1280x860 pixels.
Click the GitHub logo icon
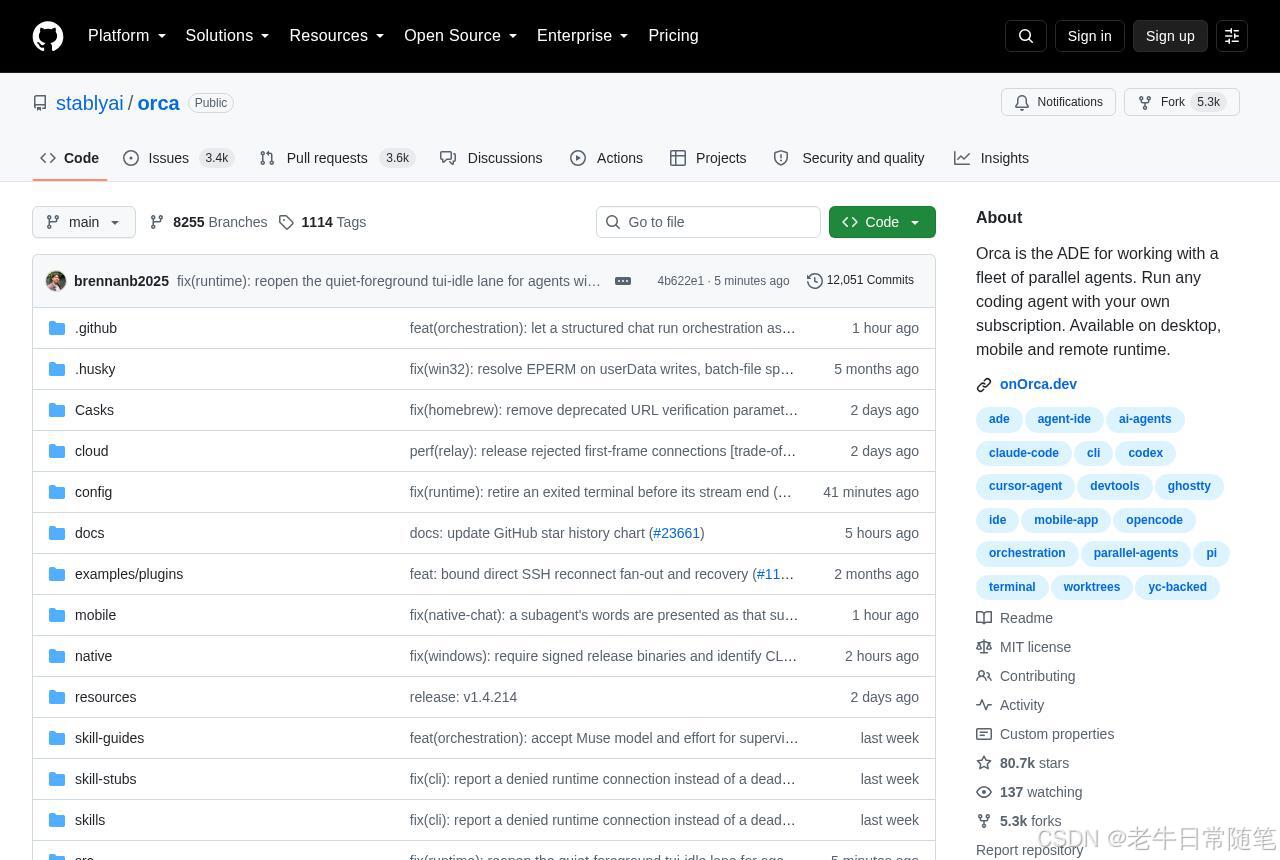[x=48, y=36]
